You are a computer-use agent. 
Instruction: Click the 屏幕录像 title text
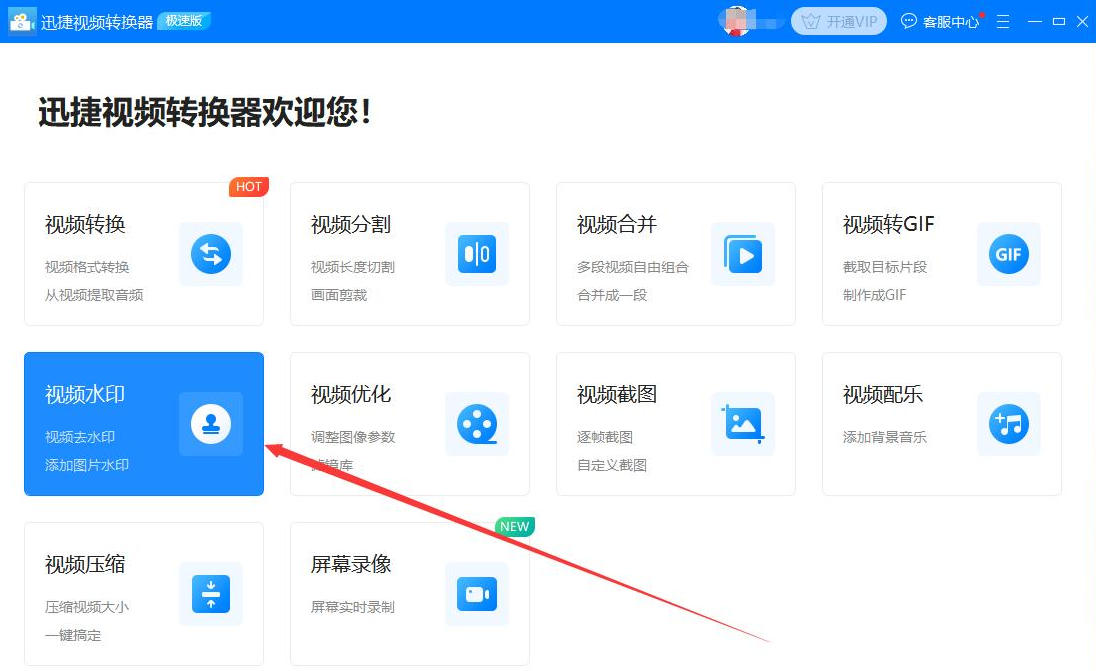point(351,564)
